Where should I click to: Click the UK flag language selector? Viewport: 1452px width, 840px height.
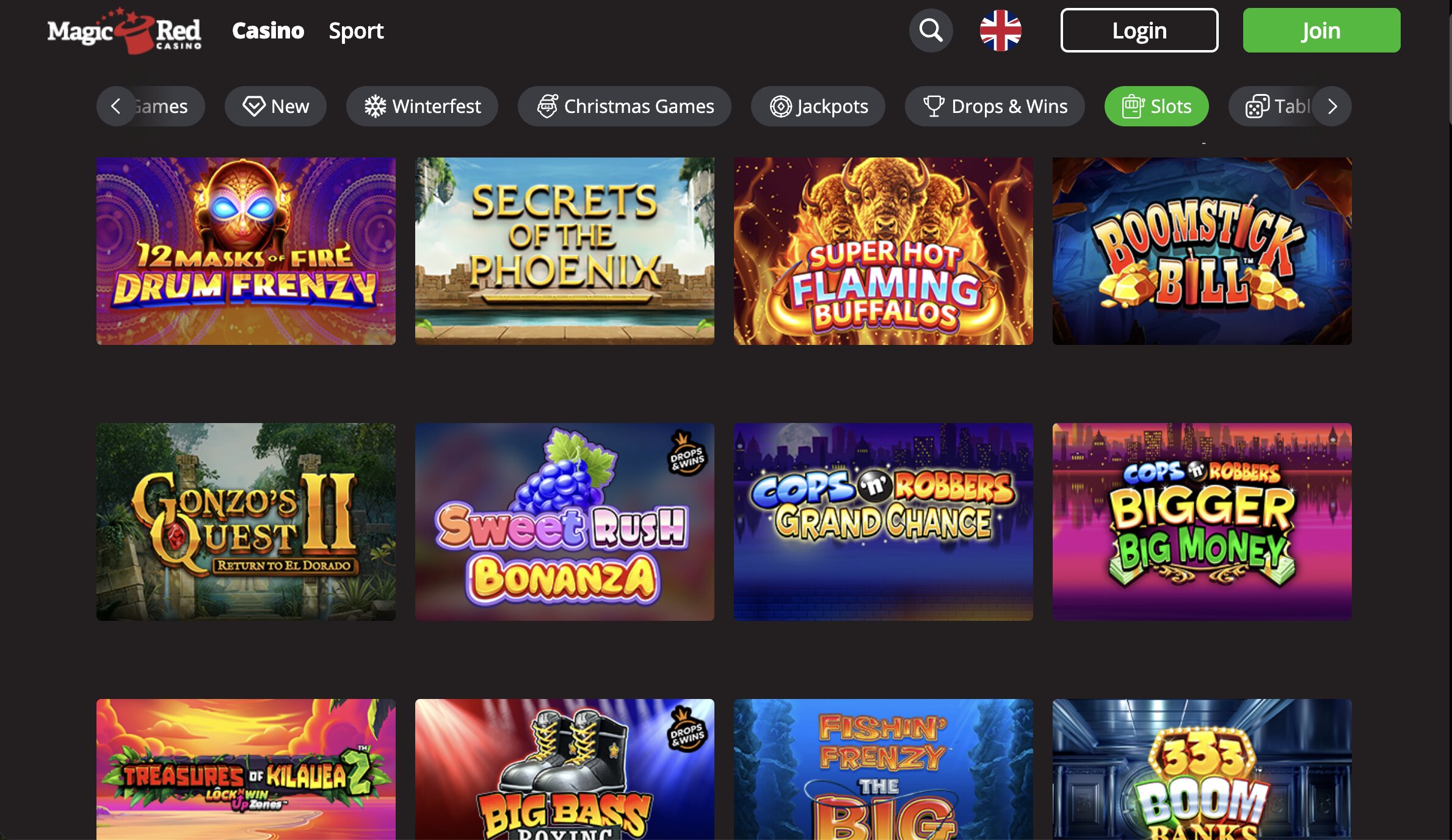(x=1000, y=31)
